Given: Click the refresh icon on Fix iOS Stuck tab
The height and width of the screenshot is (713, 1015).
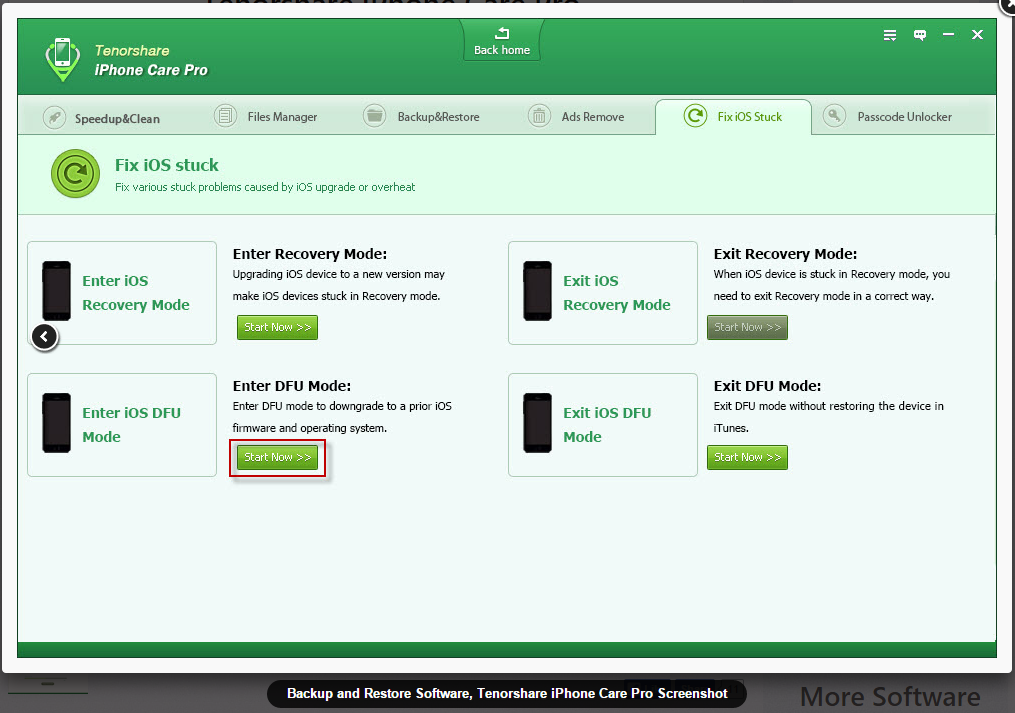Looking at the screenshot, I should [695, 116].
